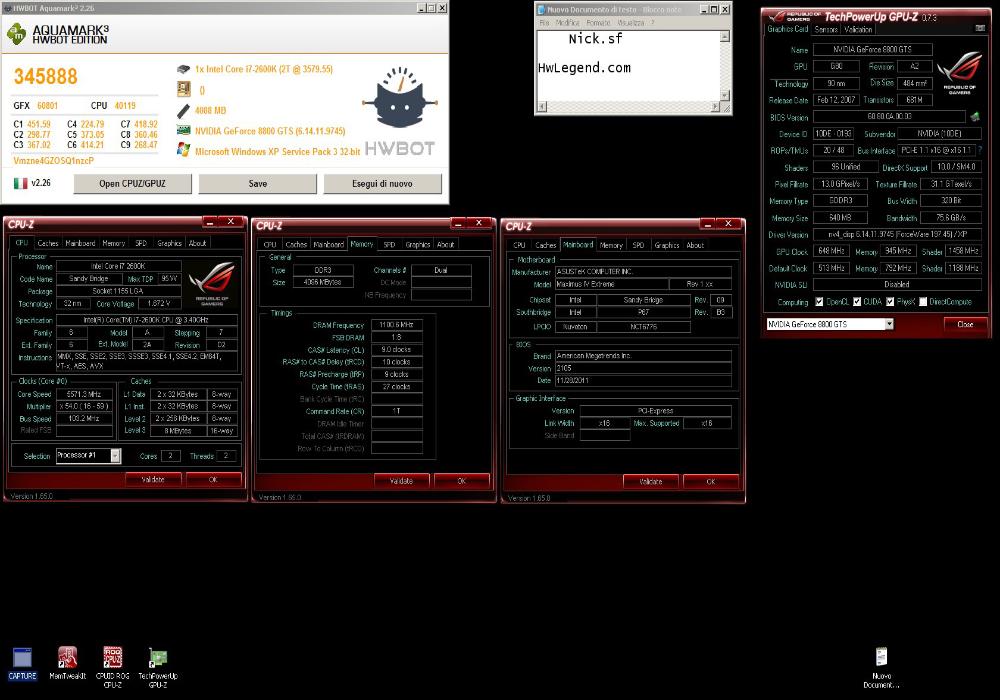Click the GPU-Z BIOS save chip icon

(x=974, y=117)
